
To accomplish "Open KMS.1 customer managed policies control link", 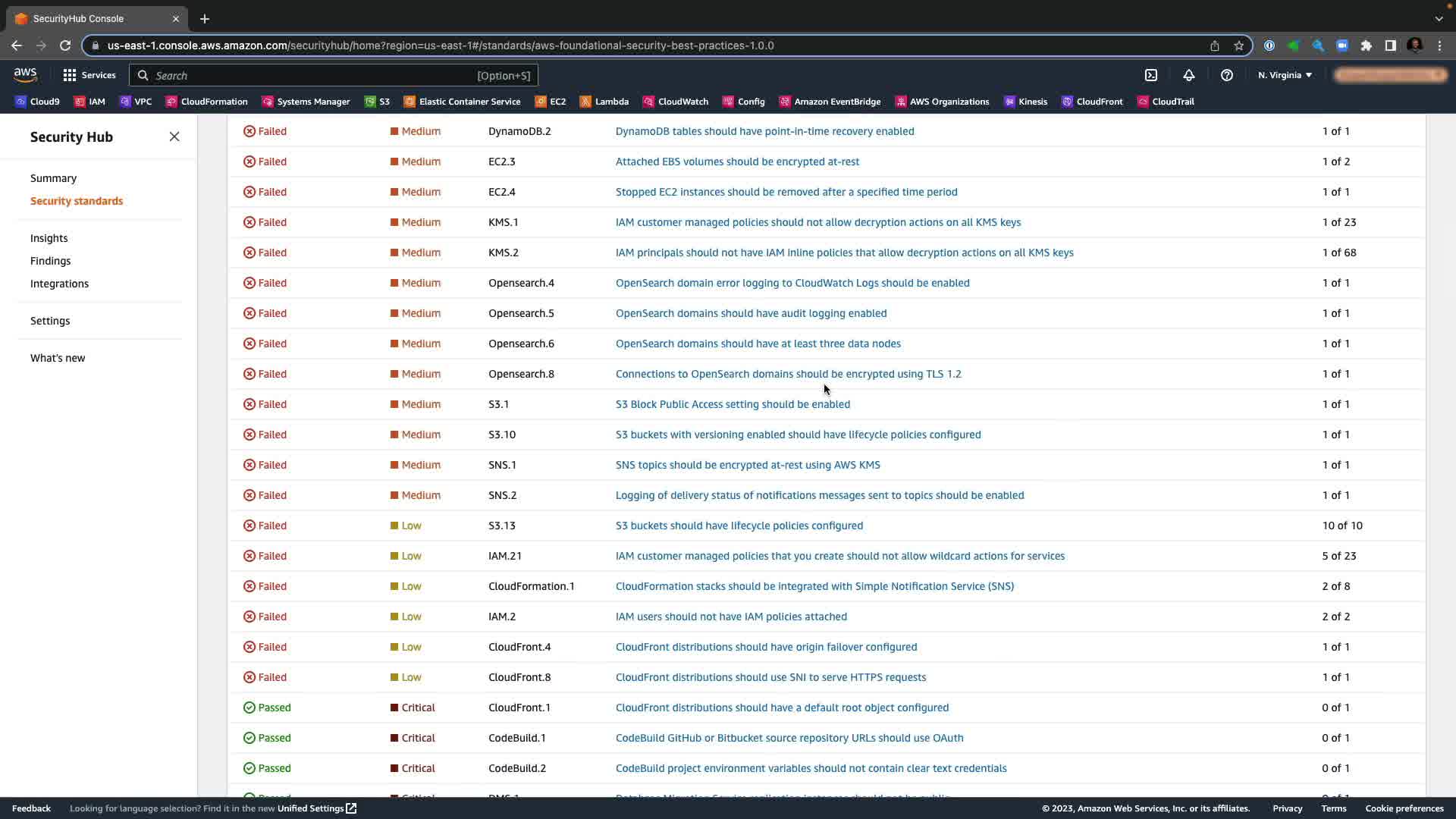I will (x=817, y=222).
